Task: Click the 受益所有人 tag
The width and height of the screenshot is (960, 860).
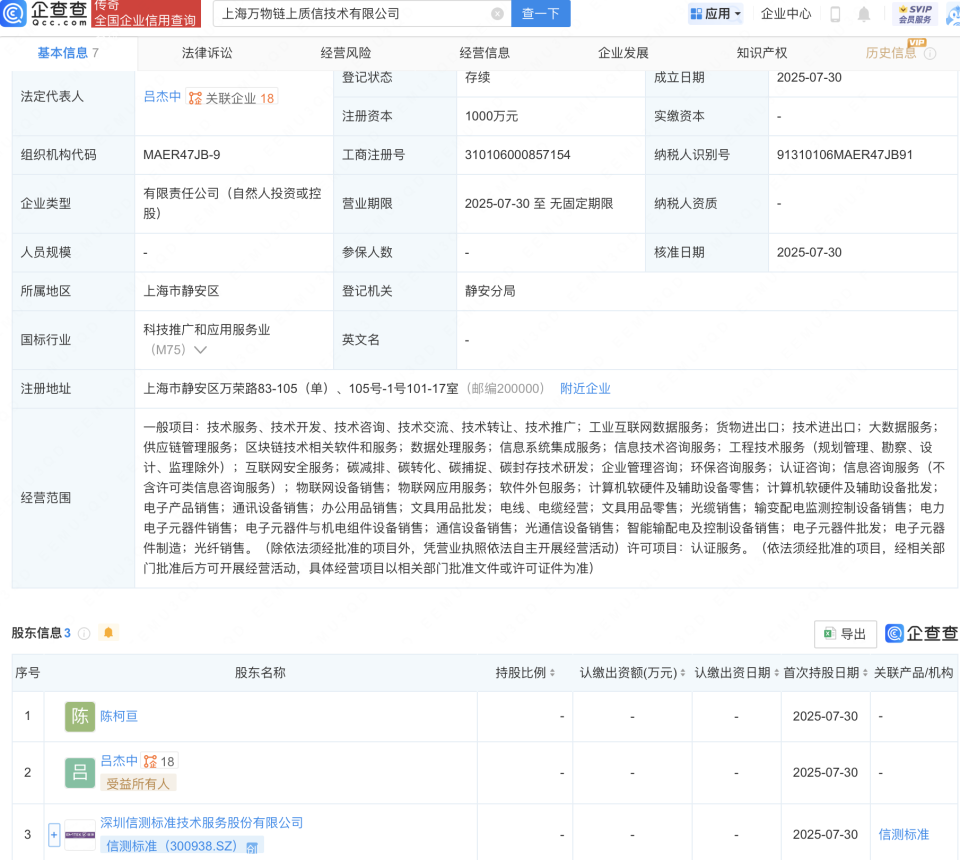Action: tap(138, 783)
